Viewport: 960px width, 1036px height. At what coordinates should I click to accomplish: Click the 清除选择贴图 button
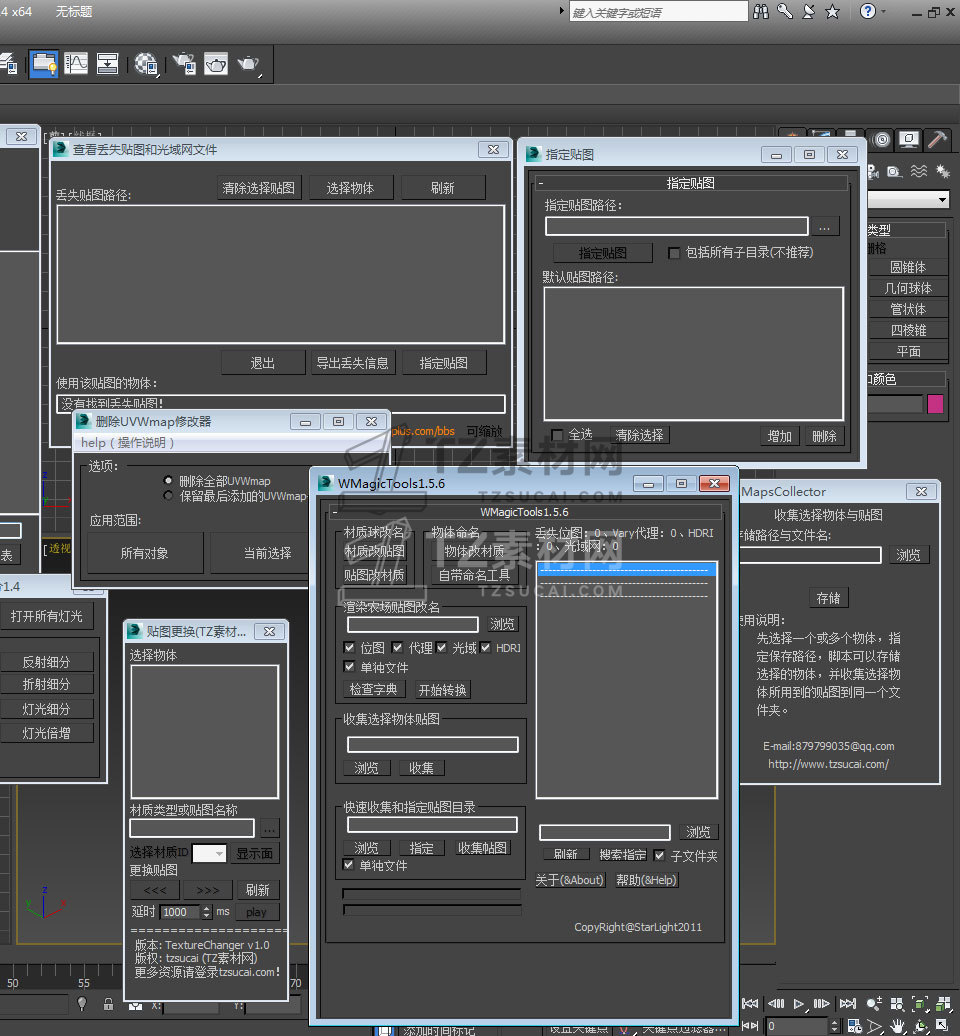[259, 188]
